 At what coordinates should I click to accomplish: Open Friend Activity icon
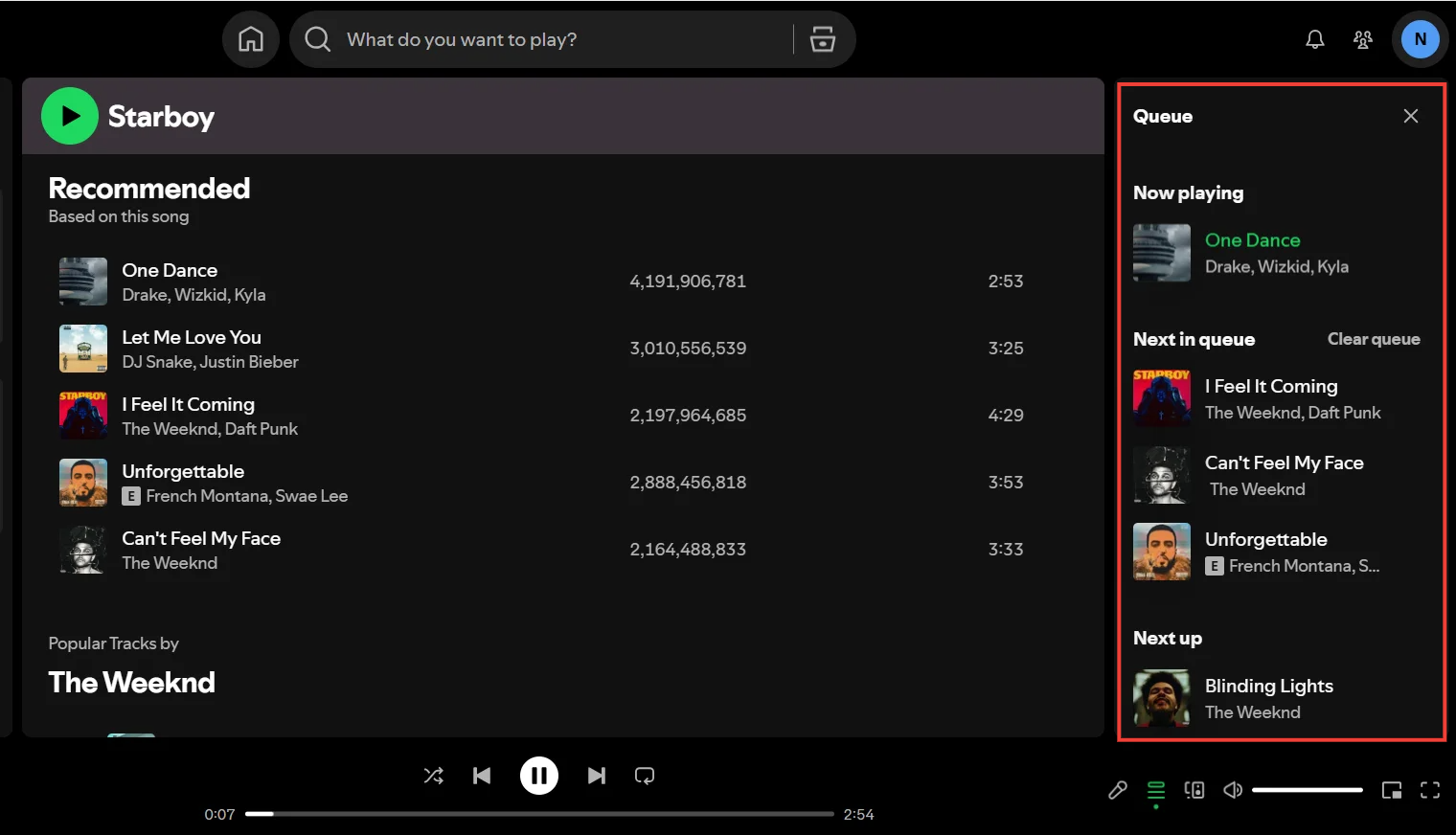[x=1362, y=39]
